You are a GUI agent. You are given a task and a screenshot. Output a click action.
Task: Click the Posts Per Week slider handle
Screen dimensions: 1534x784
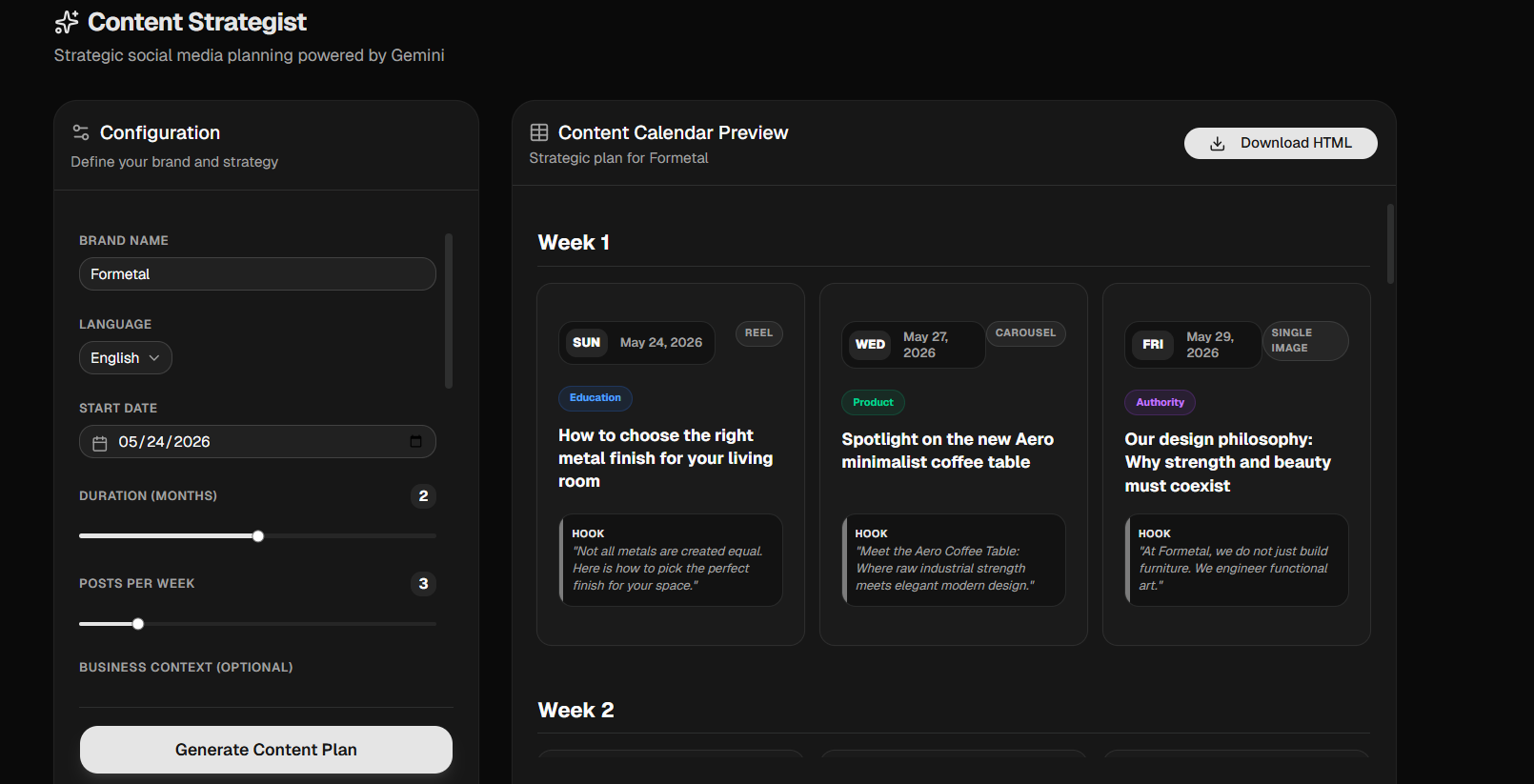click(138, 624)
